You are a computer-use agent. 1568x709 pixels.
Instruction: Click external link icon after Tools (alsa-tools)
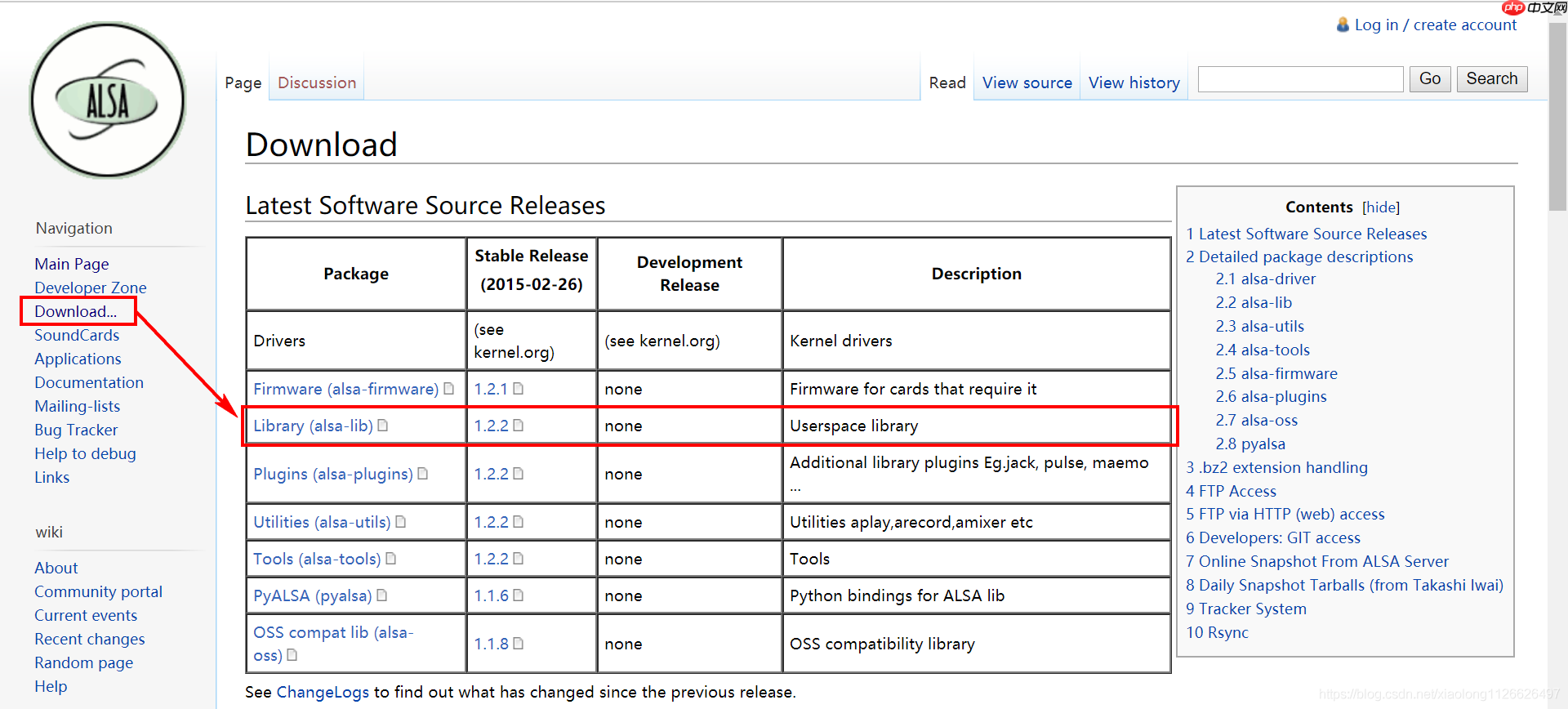(x=391, y=559)
